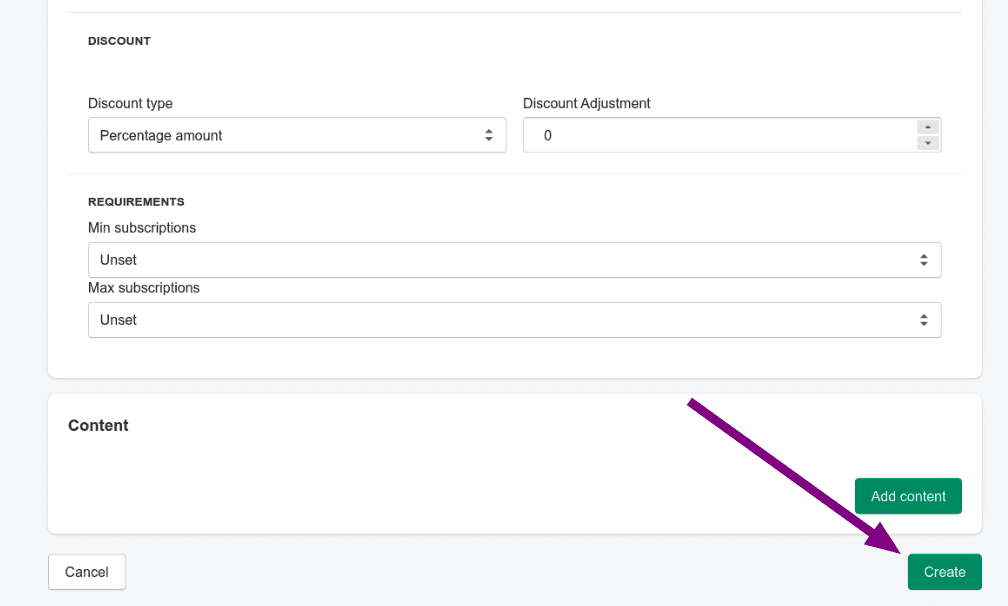Expand the Max subscriptions select box
Viewport: 1008px width, 606px height.
(514, 320)
